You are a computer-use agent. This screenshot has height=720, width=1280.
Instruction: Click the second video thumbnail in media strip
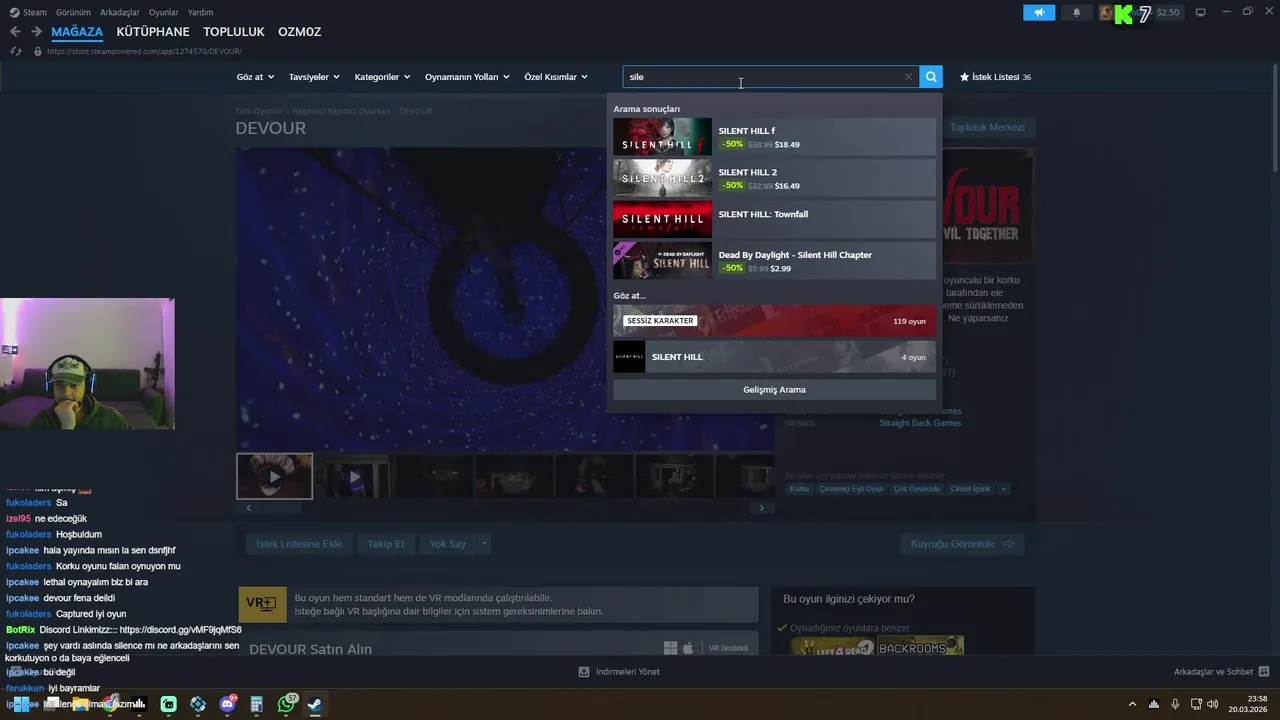[x=354, y=476]
